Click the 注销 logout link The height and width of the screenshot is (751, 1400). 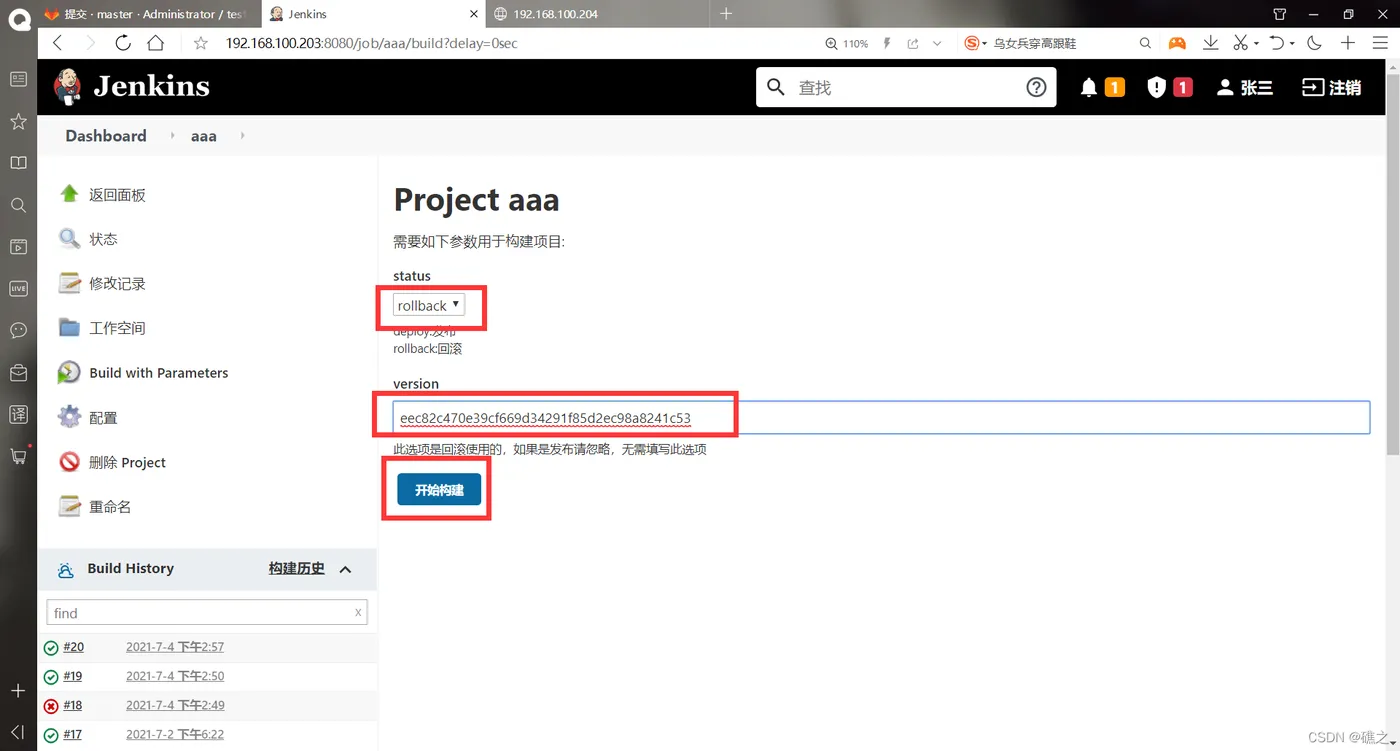[1331, 88]
